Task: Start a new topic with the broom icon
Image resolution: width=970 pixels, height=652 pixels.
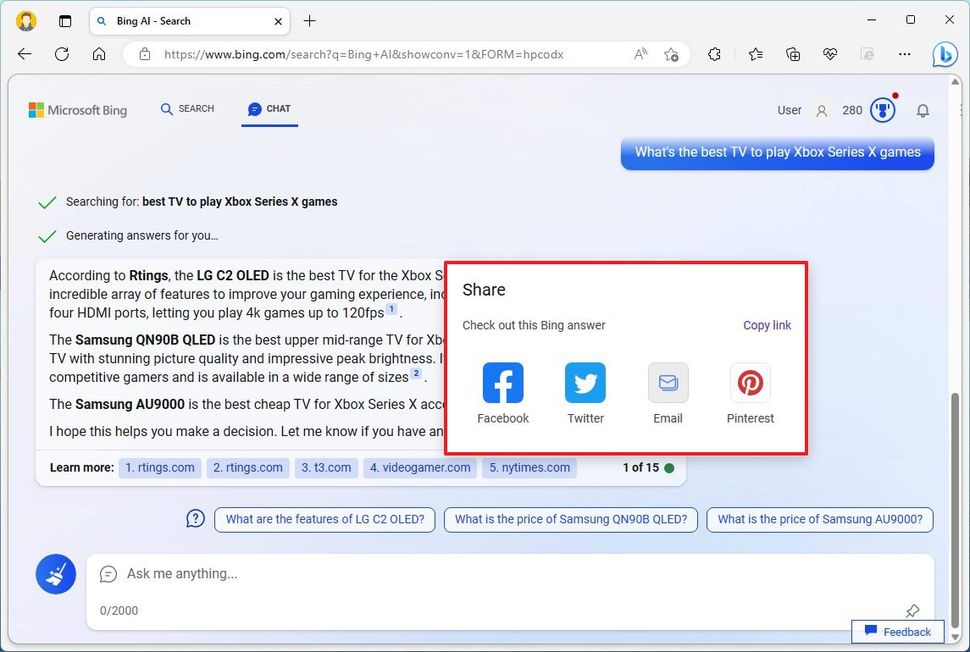Action: [56, 573]
